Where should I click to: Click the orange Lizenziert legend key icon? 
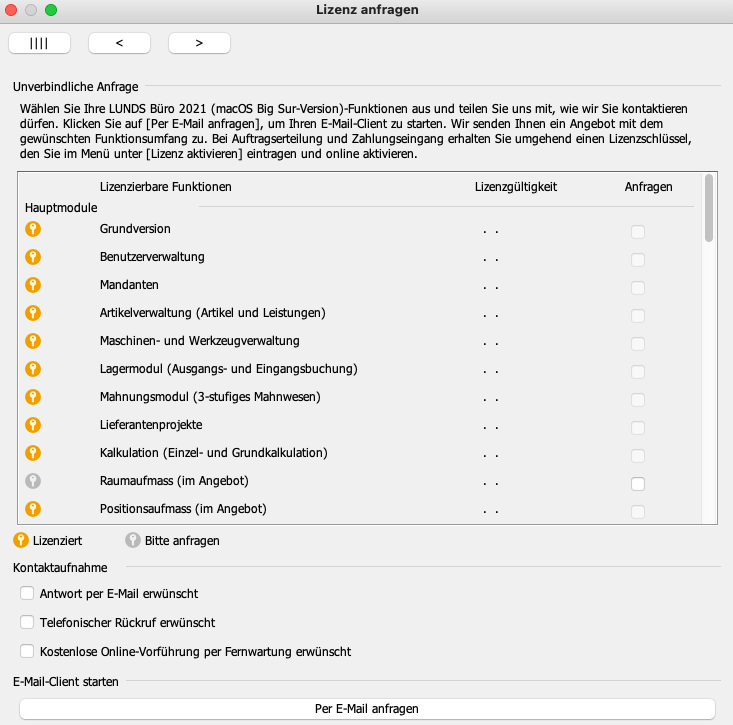tap(21, 540)
